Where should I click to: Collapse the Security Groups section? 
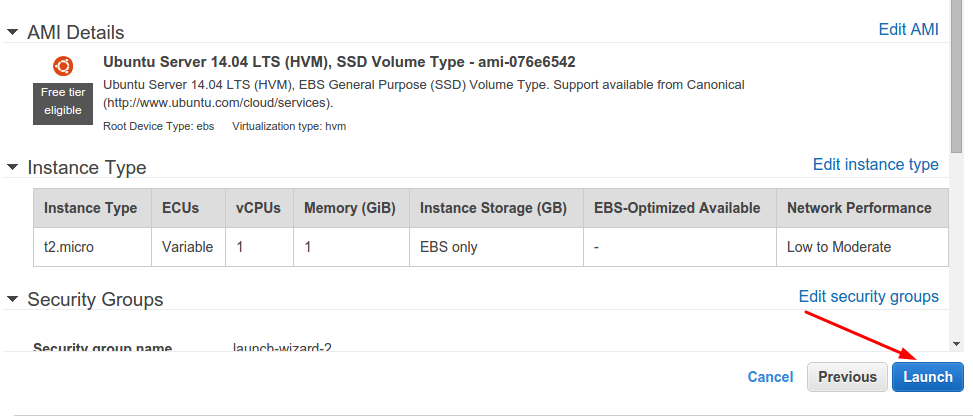[x=12, y=299]
